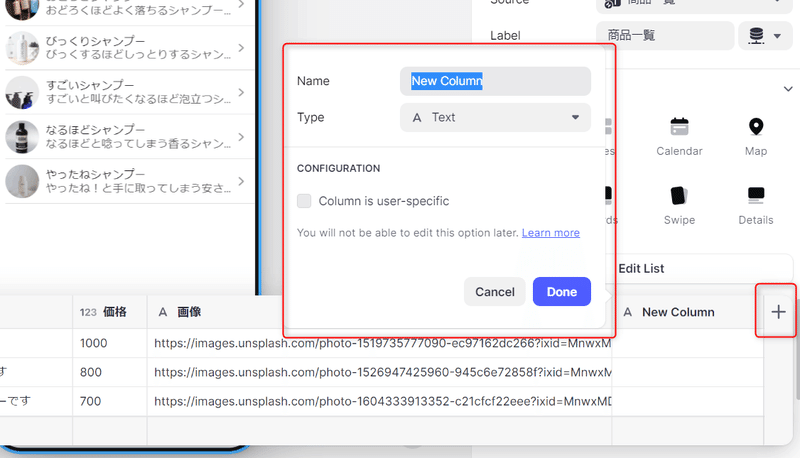This screenshot has width=800, height=458.
Task: Select the Details layout icon
Action: (756, 195)
